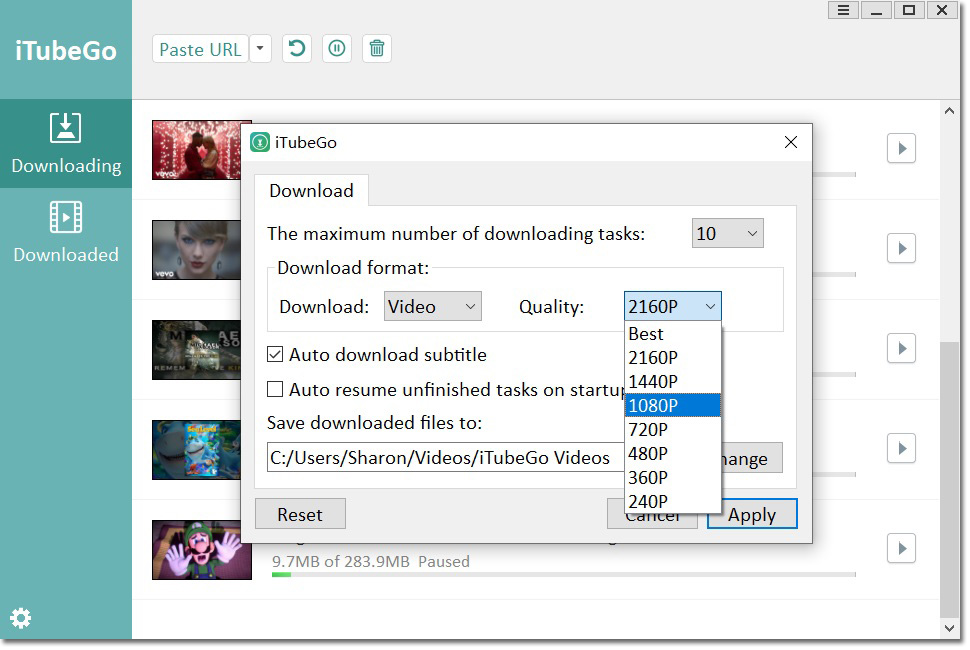Viewport: 970px width, 650px height.
Task: Open the Download type dropdown showing Video
Action: (x=432, y=306)
